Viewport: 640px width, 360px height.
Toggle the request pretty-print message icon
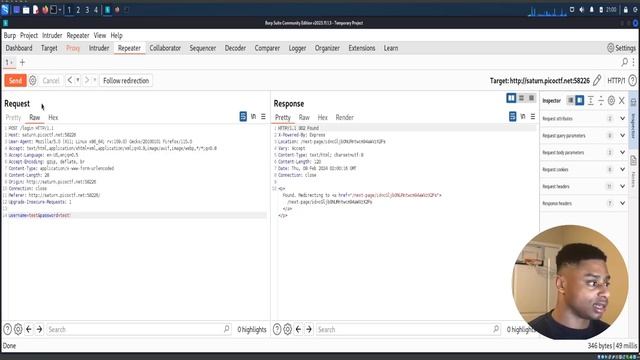(x=243, y=117)
